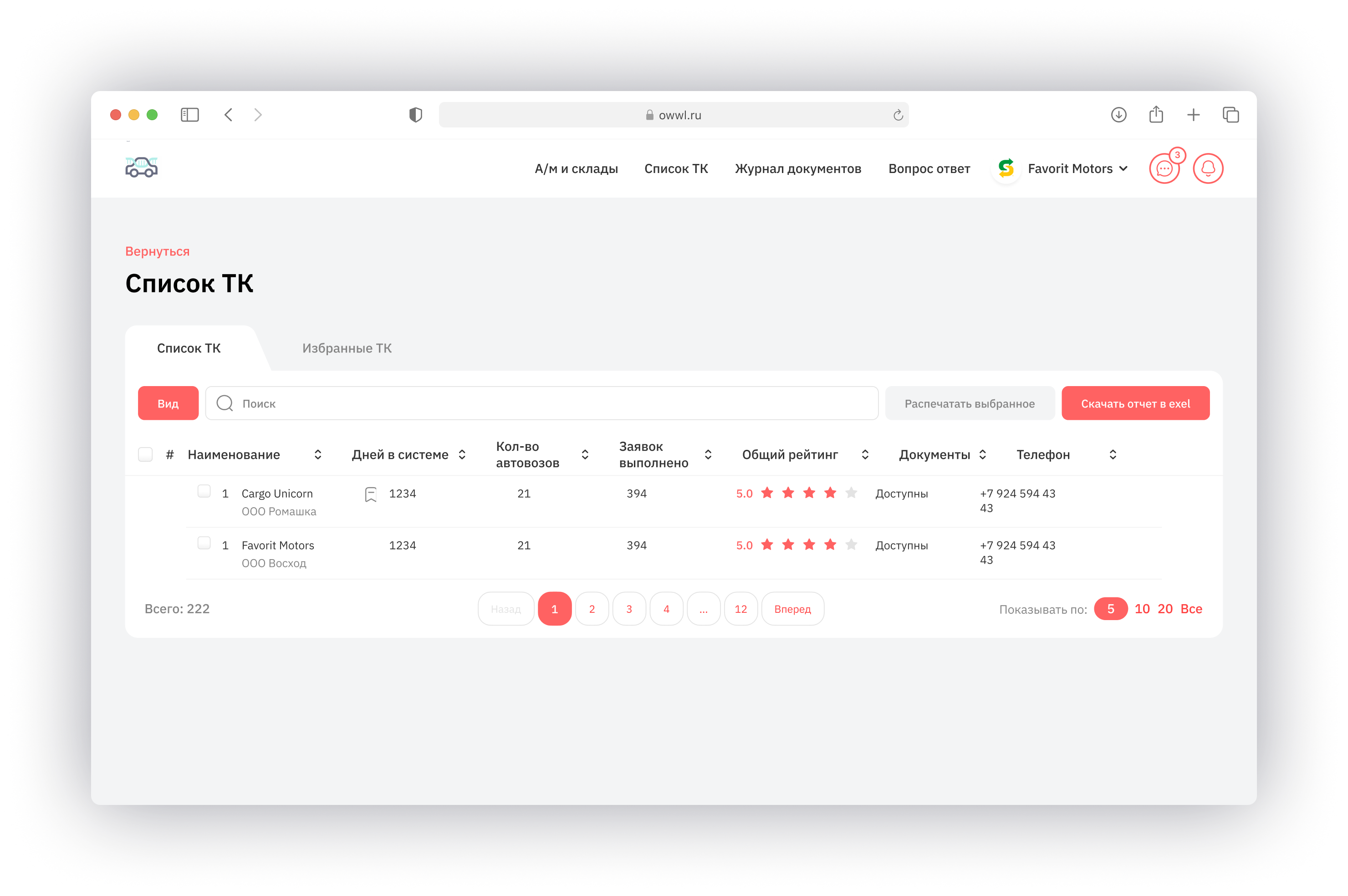Sort by Телефон column arrows
The image size is (1348, 896).
[1113, 455]
